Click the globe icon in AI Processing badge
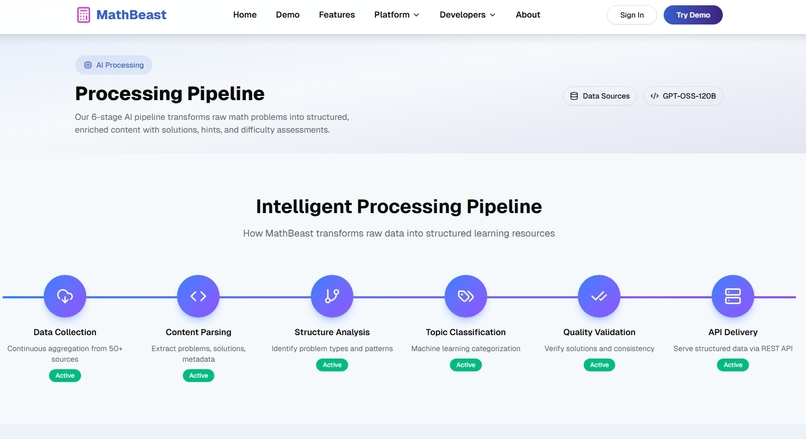This screenshot has width=806, height=439. 88,65
